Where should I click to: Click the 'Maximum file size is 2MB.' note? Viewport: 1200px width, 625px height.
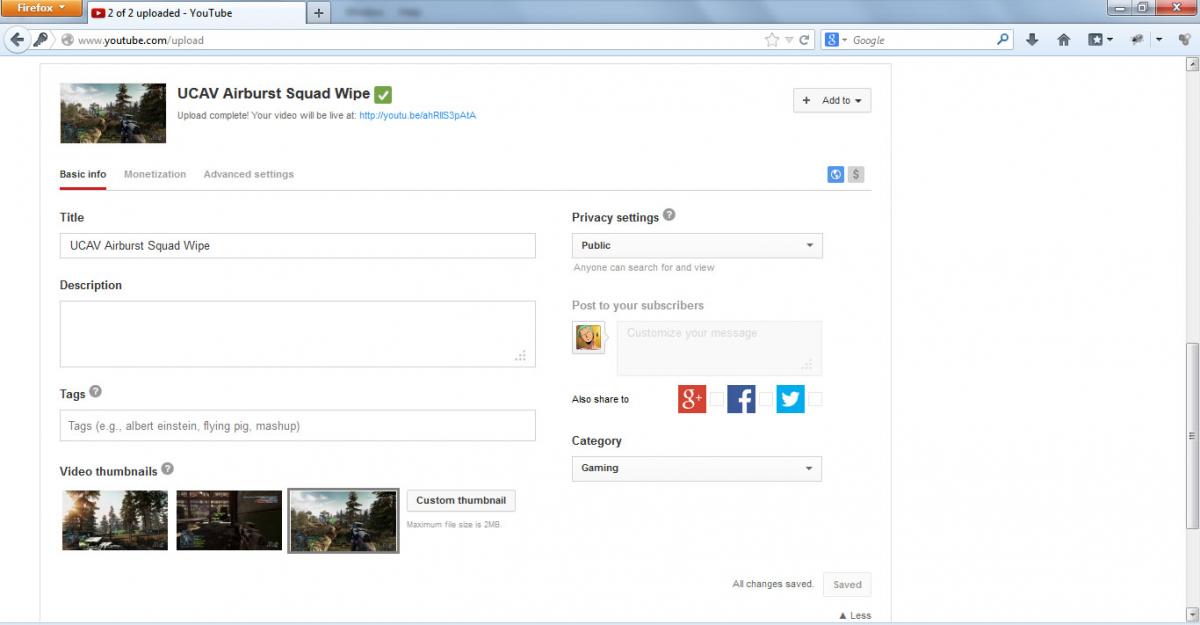(454, 524)
